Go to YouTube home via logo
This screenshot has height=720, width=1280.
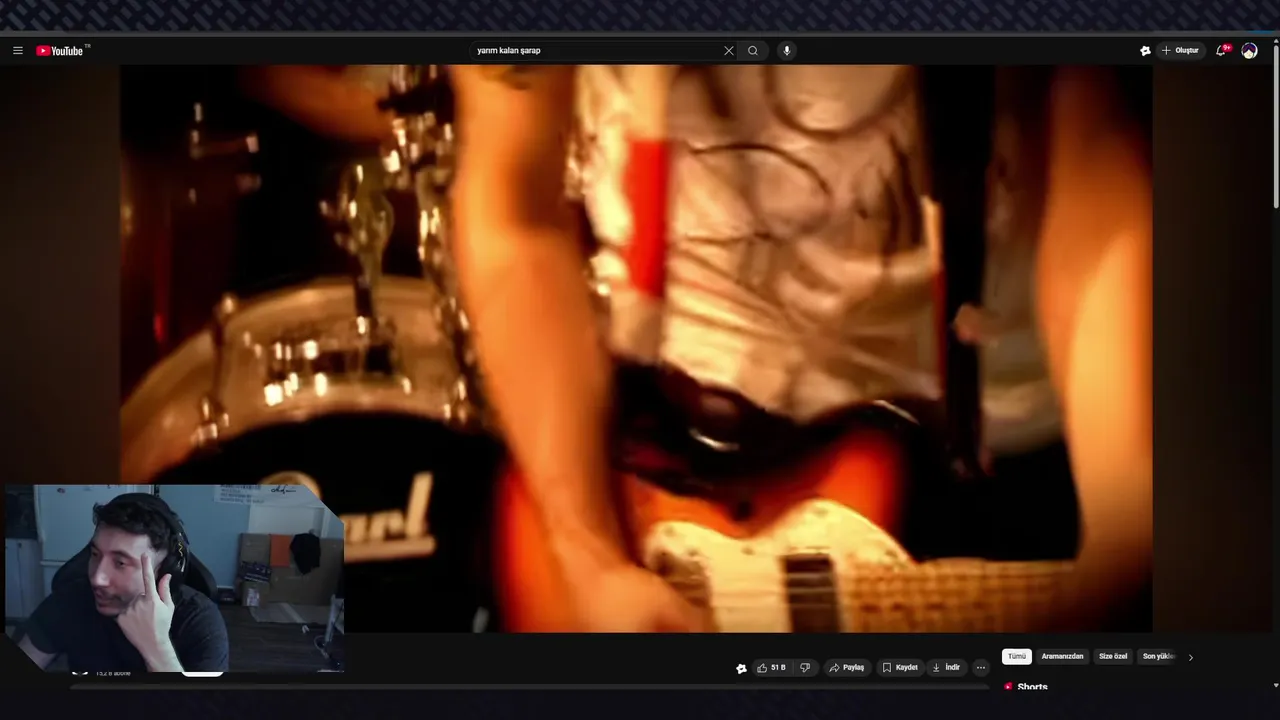pos(60,51)
